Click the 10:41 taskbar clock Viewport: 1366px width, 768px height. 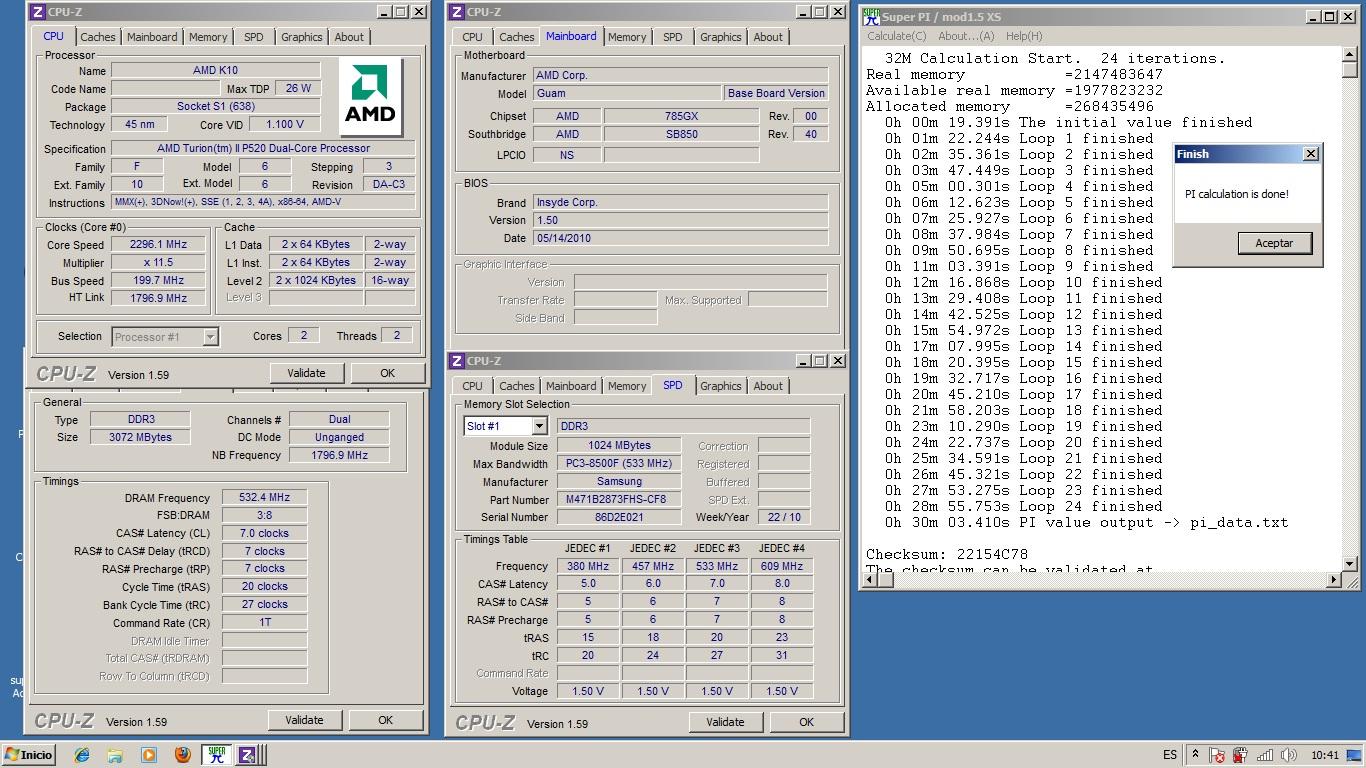tap(1324, 755)
